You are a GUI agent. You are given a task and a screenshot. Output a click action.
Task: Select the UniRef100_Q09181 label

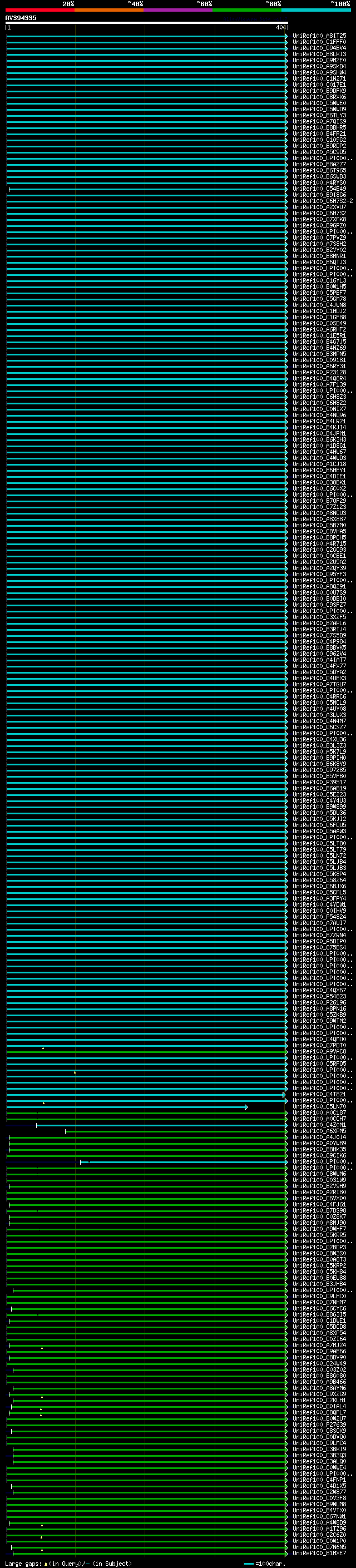click(319, 360)
